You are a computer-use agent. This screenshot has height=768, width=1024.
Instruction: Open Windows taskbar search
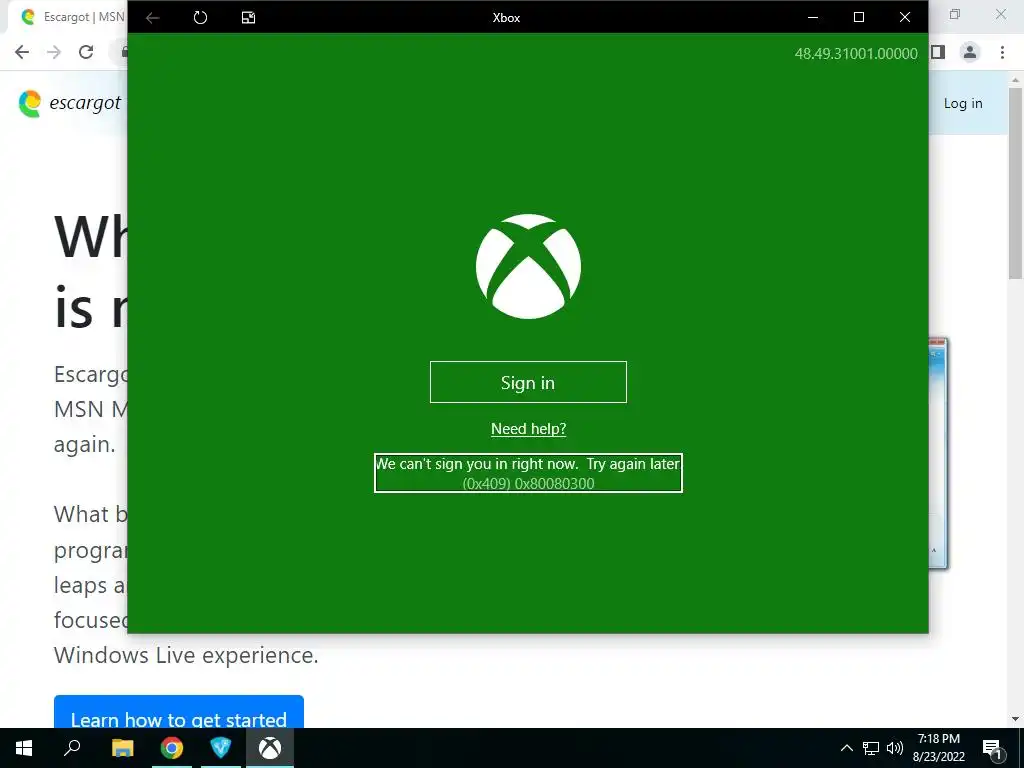[72, 748]
